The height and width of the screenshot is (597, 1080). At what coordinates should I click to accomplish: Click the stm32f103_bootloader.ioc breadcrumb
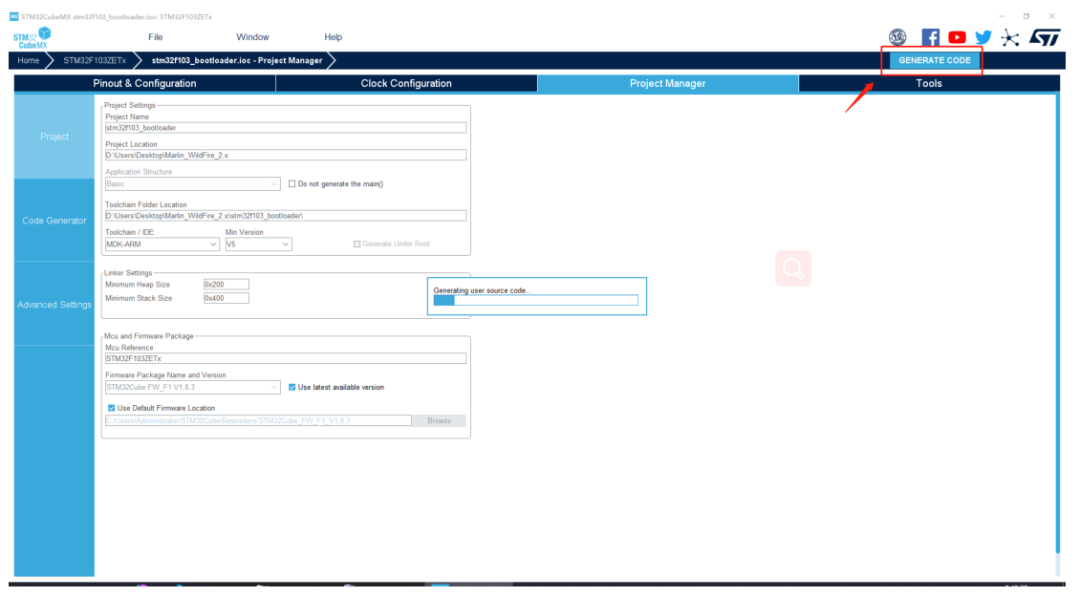(237, 61)
